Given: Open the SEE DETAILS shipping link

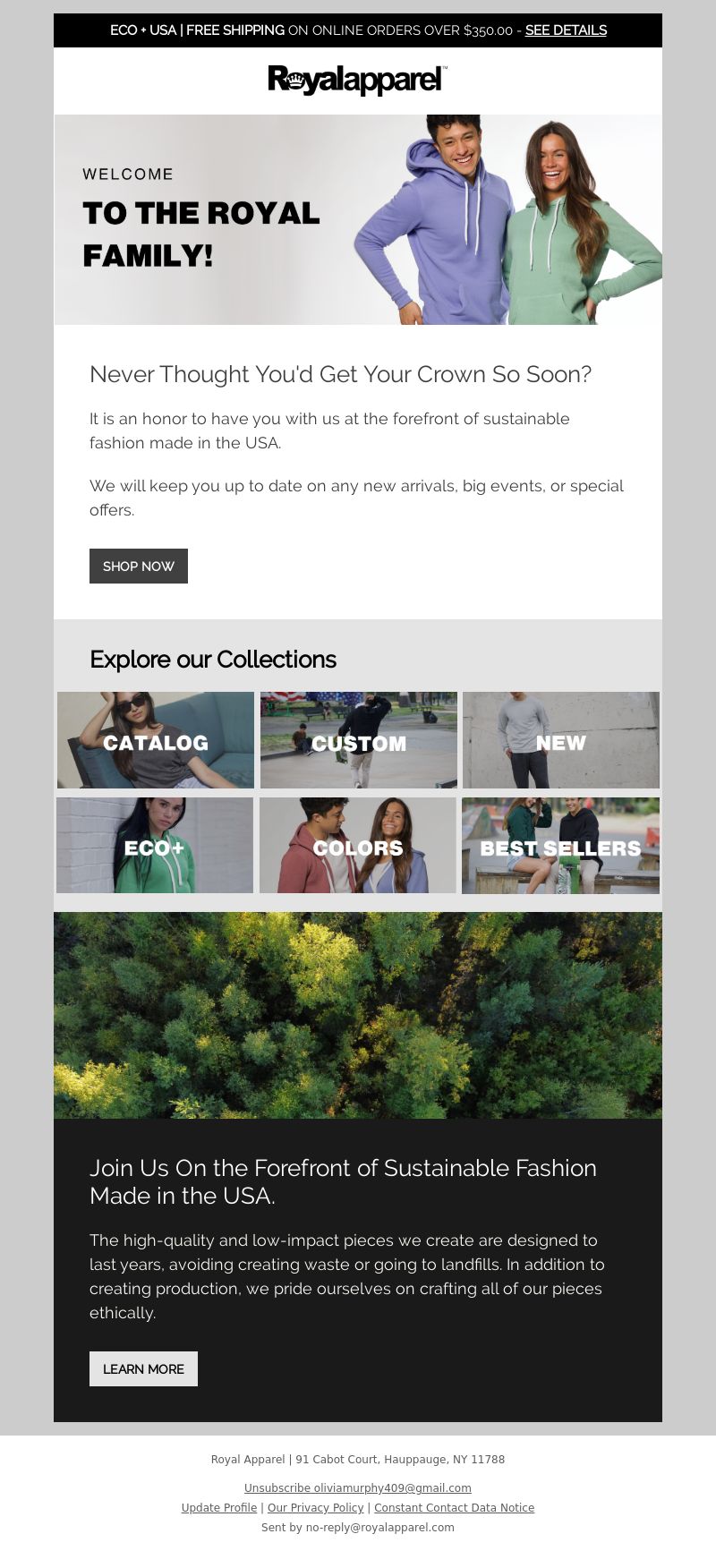Looking at the screenshot, I should pos(566,30).
